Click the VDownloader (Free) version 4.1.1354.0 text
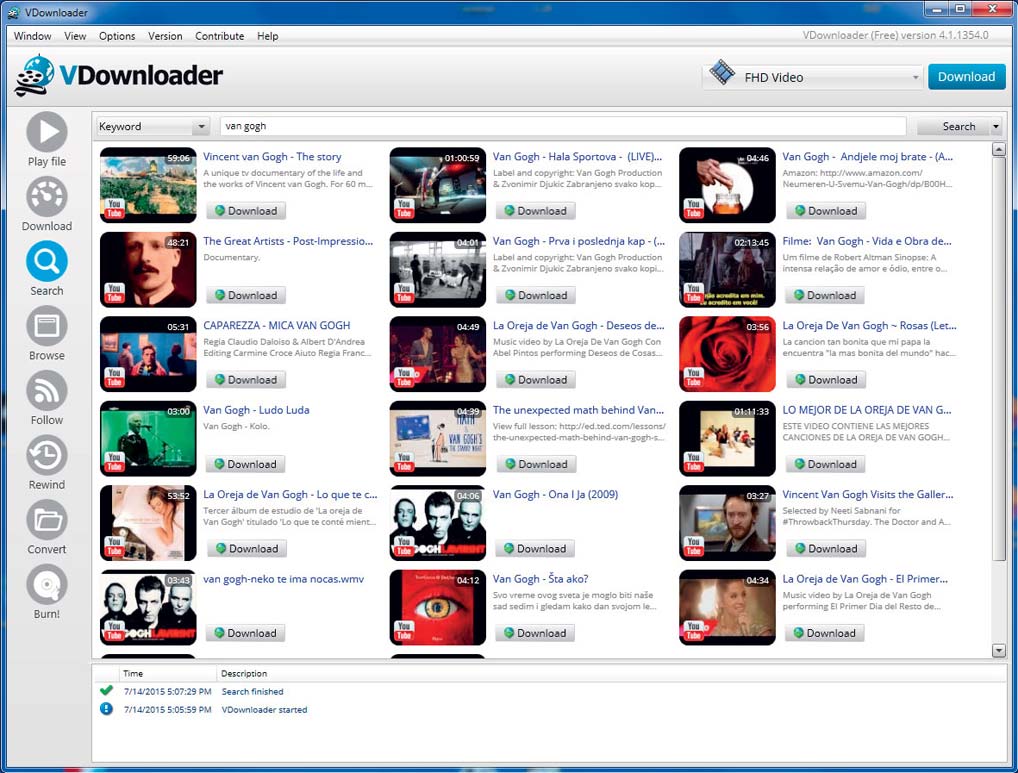The image size is (1018, 773). pyautogui.click(x=895, y=35)
